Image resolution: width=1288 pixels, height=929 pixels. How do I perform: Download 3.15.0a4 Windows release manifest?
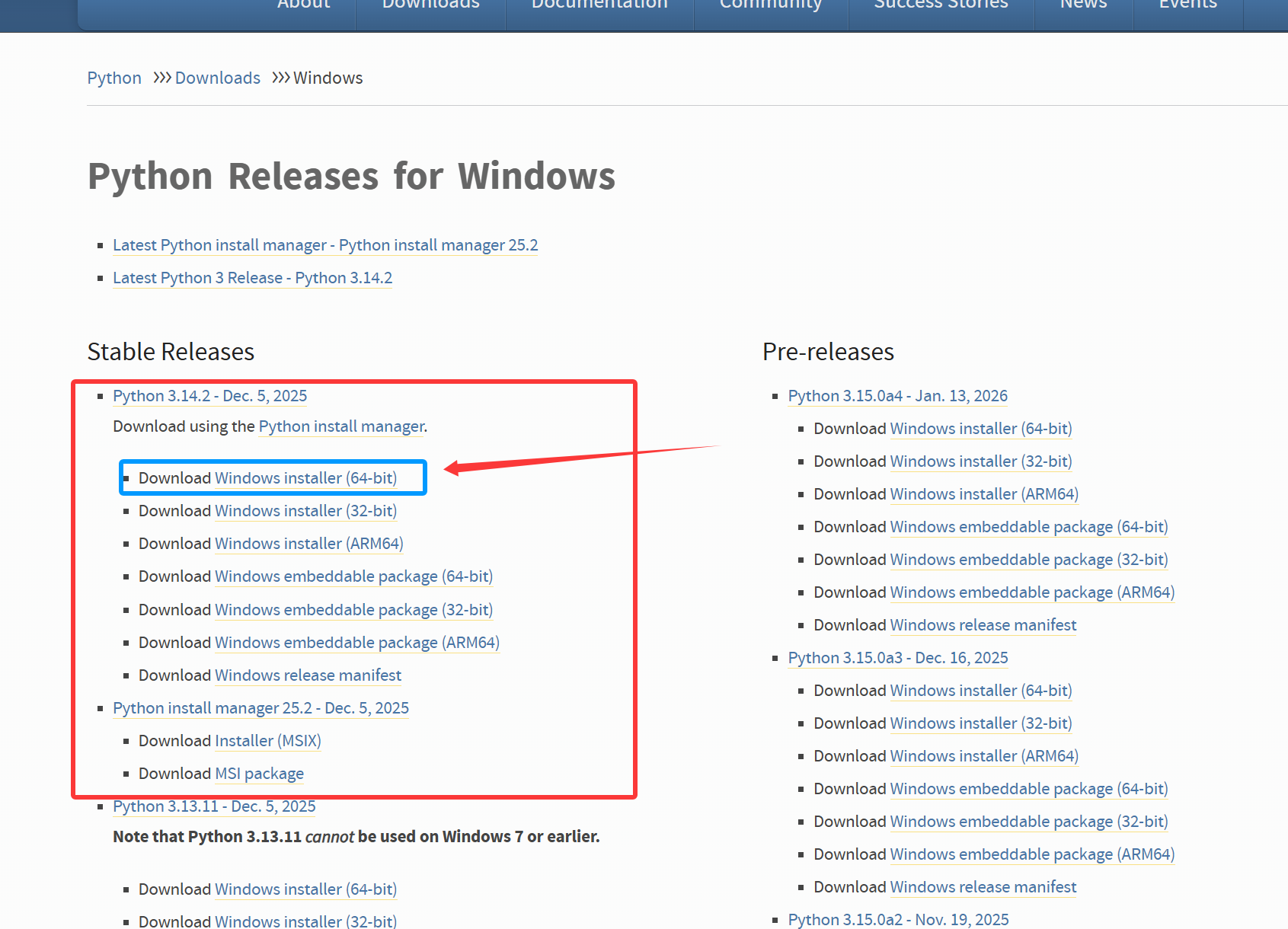(x=983, y=625)
